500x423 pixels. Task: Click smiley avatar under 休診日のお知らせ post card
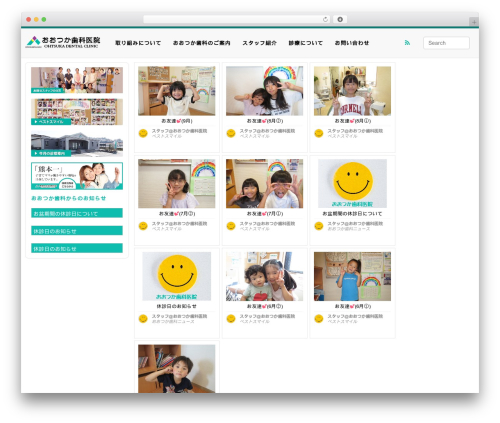pos(143,319)
